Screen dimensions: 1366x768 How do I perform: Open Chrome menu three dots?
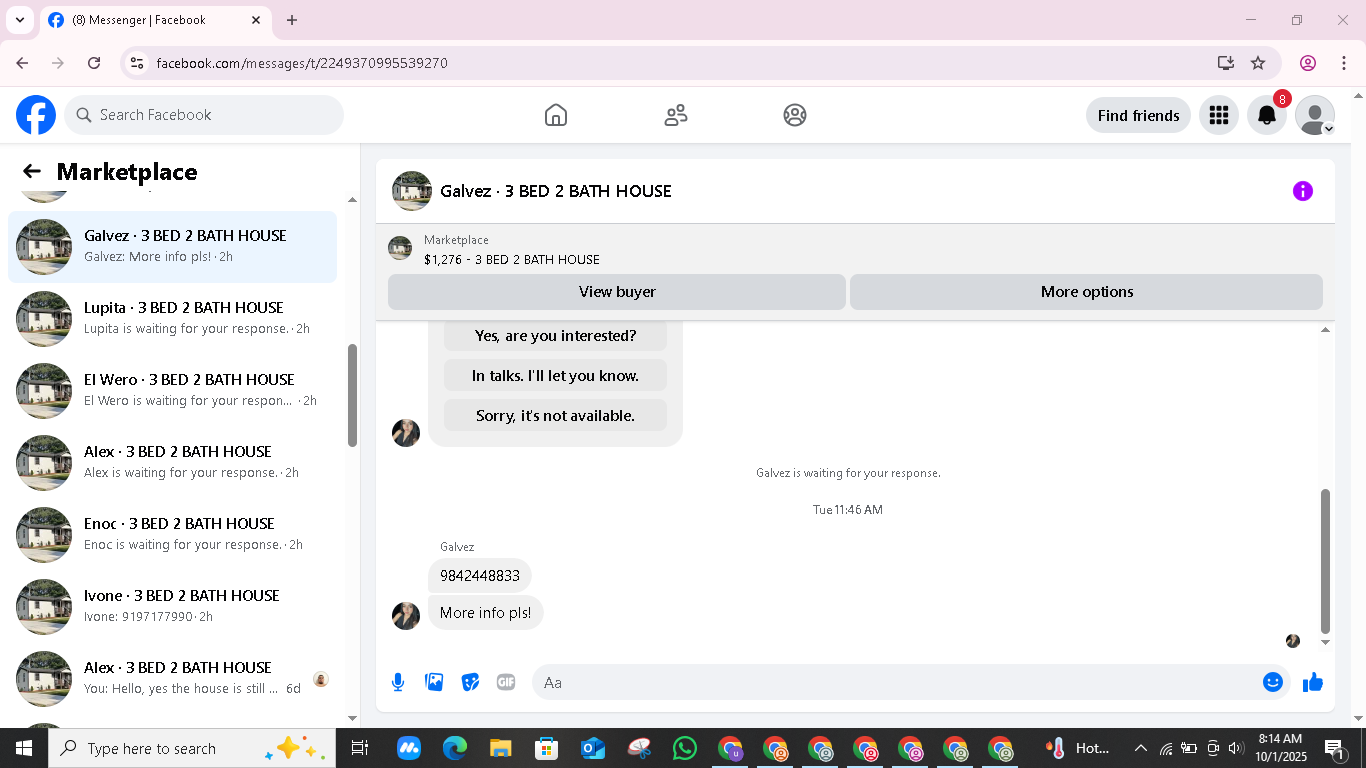point(1345,63)
